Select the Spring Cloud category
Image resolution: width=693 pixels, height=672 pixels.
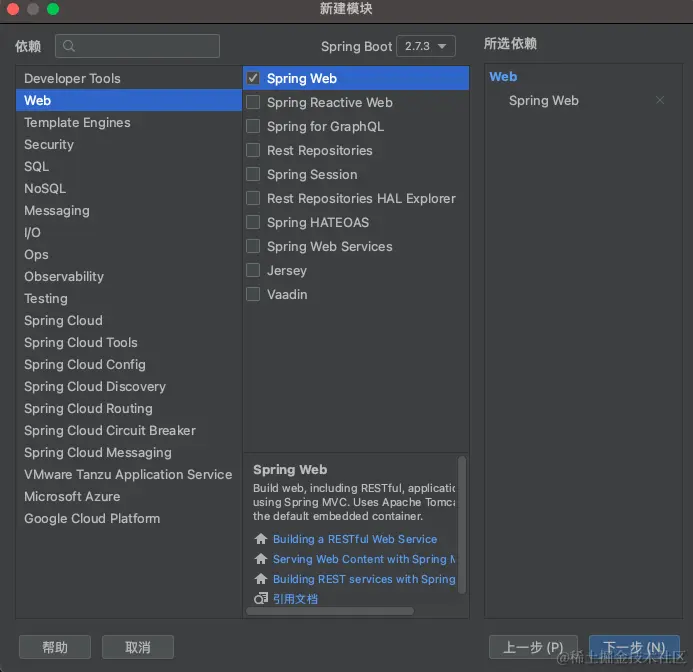coord(129,321)
